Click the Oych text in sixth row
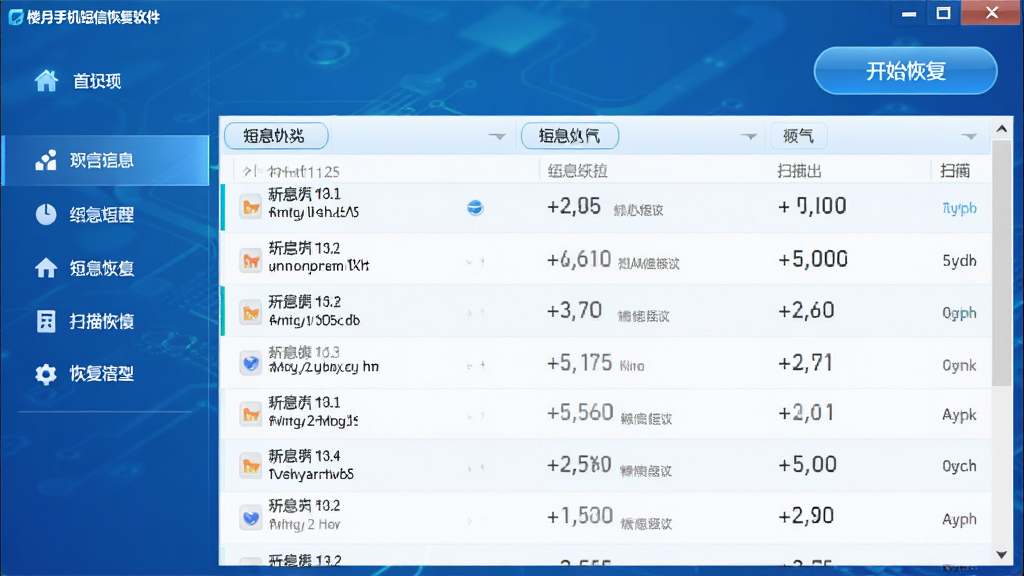The image size is (1024, 576). coord(959,466)
